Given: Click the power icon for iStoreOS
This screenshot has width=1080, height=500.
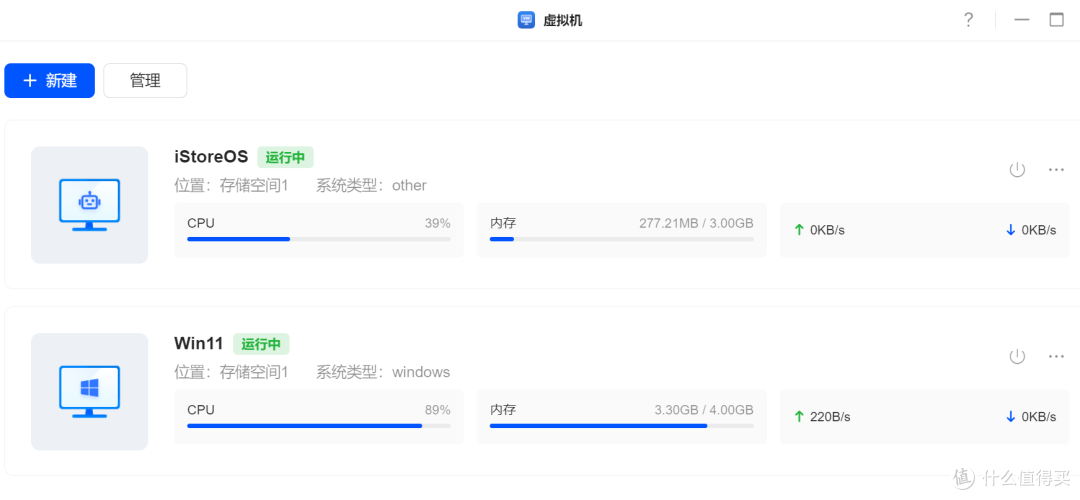Looking at the screenshot, I should [1017, 169].
